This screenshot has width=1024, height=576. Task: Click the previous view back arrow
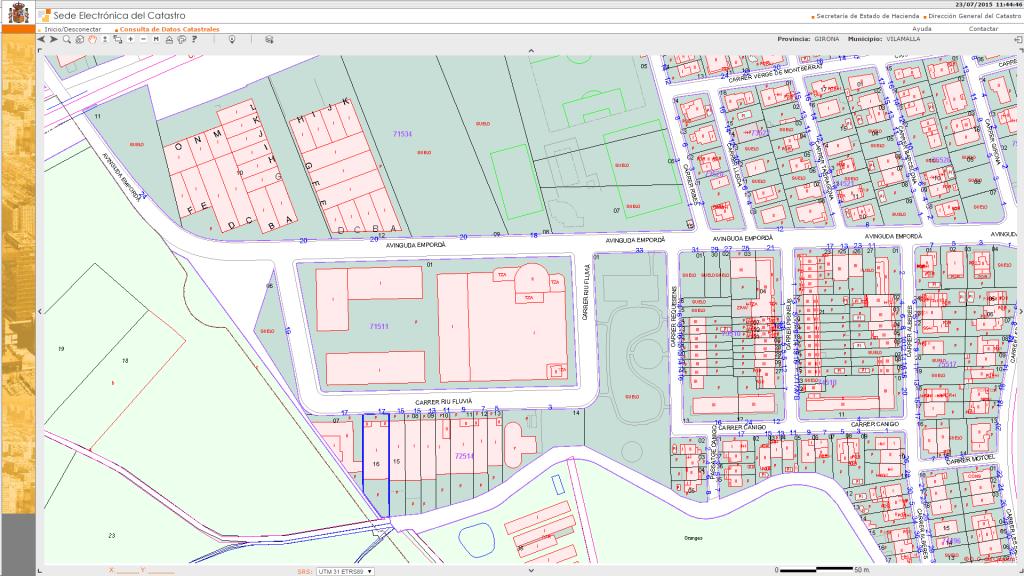[41, 39]
